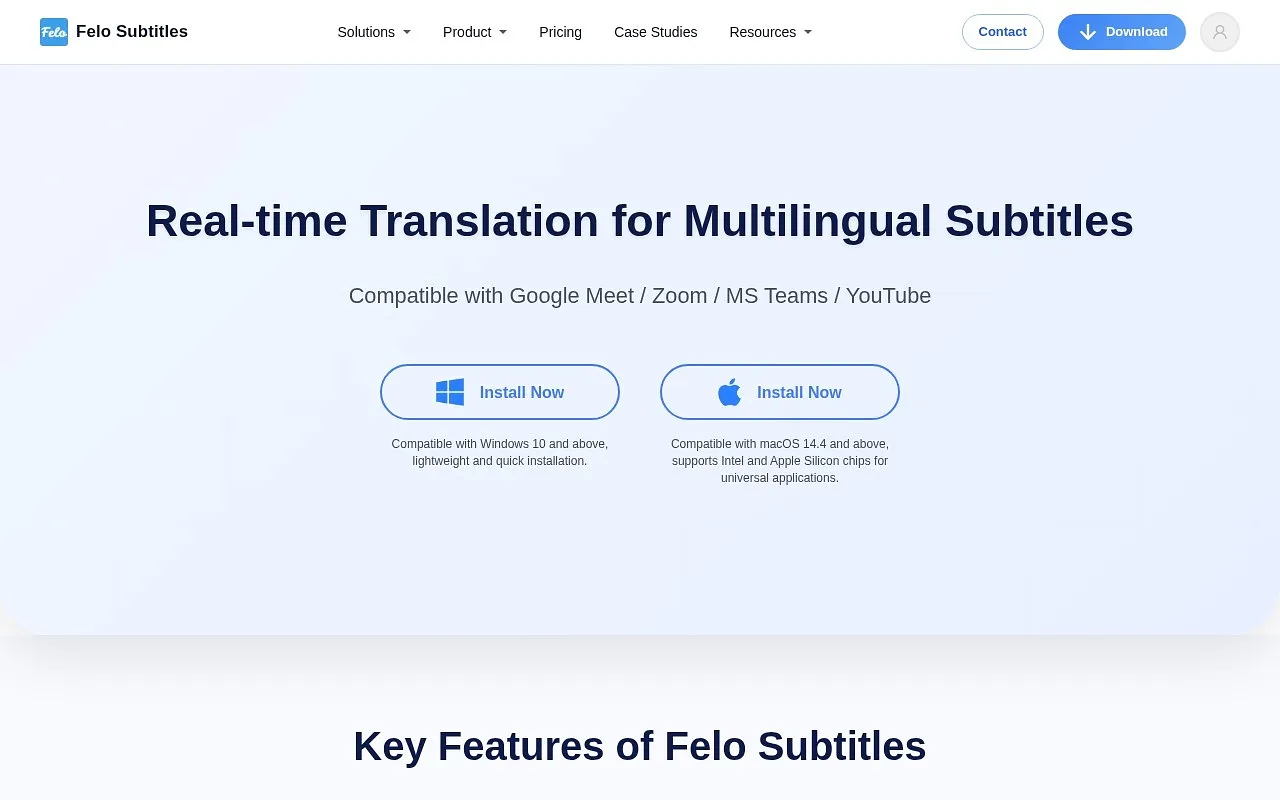
Task: Open the Solutions menu label
Action: pos(366,32)
